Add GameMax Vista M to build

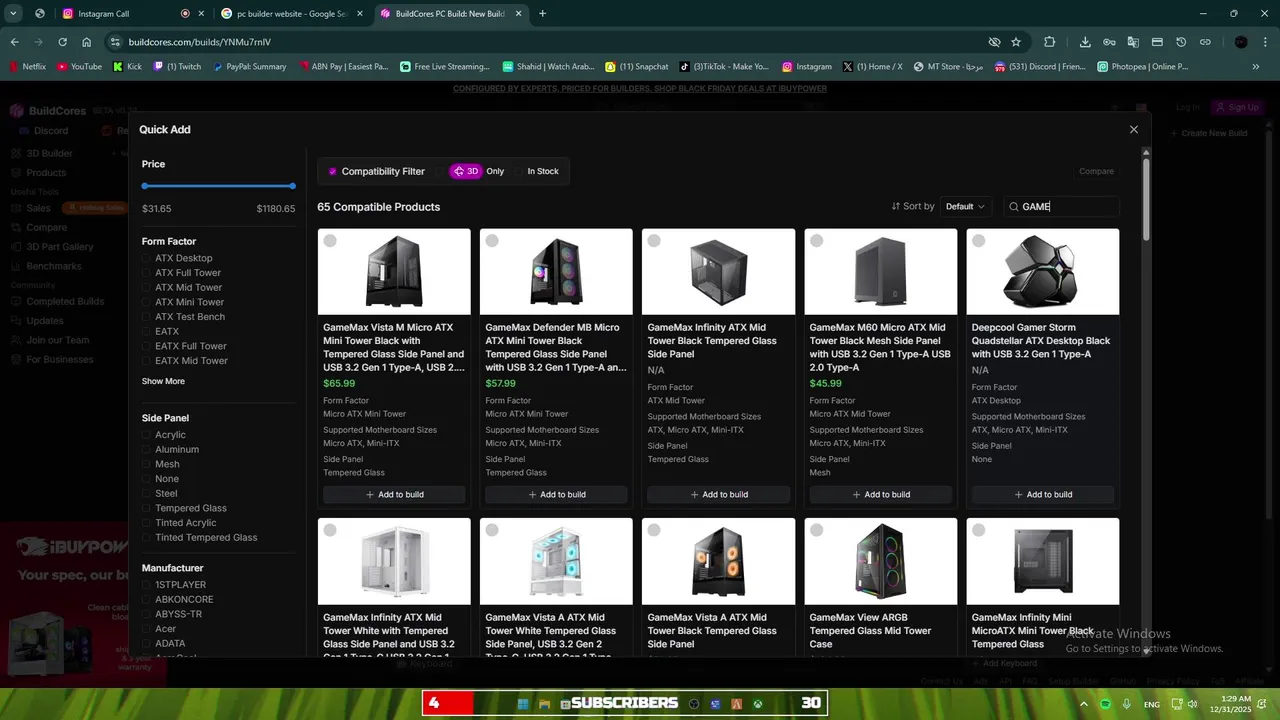pyautogui.click(x=394, y=494)
